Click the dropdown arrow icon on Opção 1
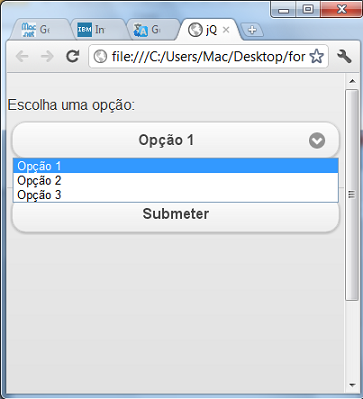Screen dimensions: 363x399 pyautogui.click(x=317, y=141)
